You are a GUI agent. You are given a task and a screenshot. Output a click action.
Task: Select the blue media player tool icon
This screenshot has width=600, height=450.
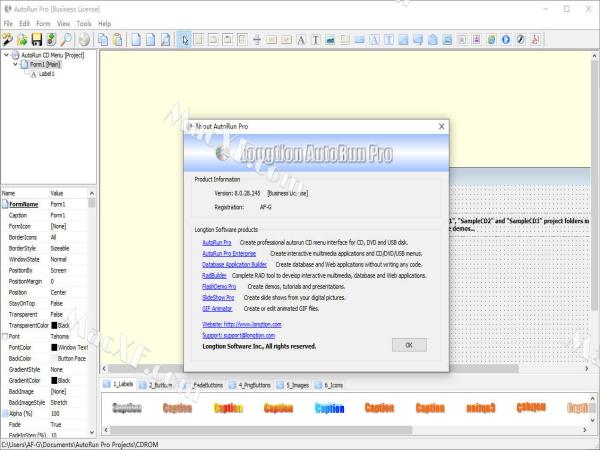tap(506, 39)
